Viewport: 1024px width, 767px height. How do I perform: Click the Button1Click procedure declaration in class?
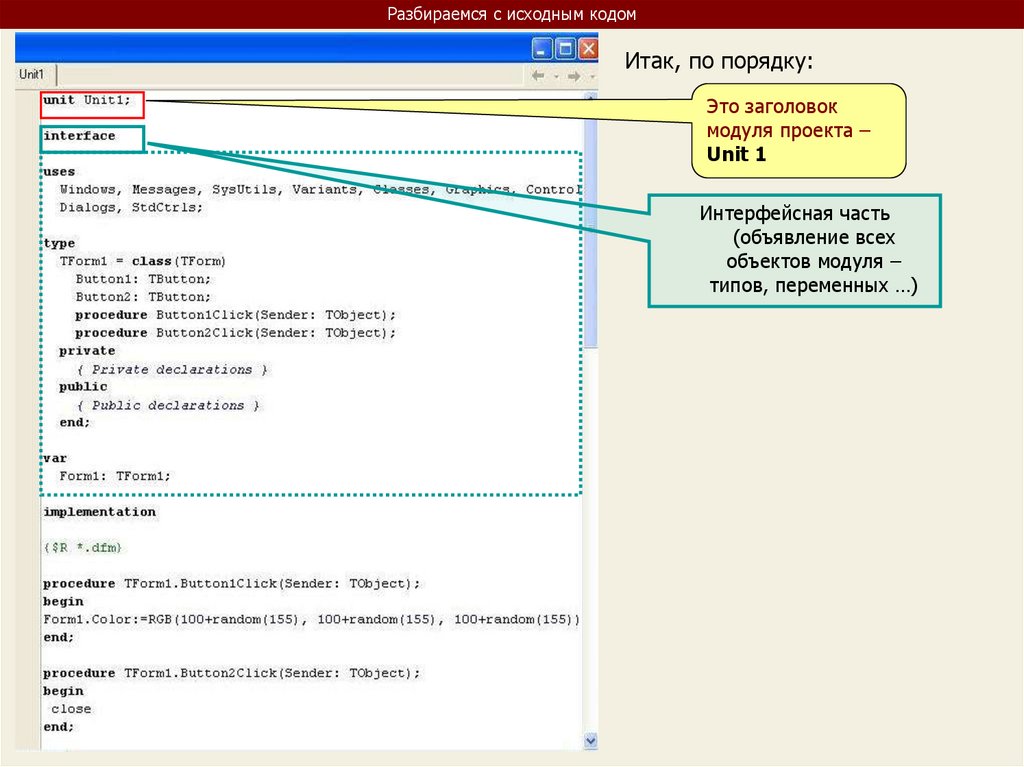coord(235,315)
